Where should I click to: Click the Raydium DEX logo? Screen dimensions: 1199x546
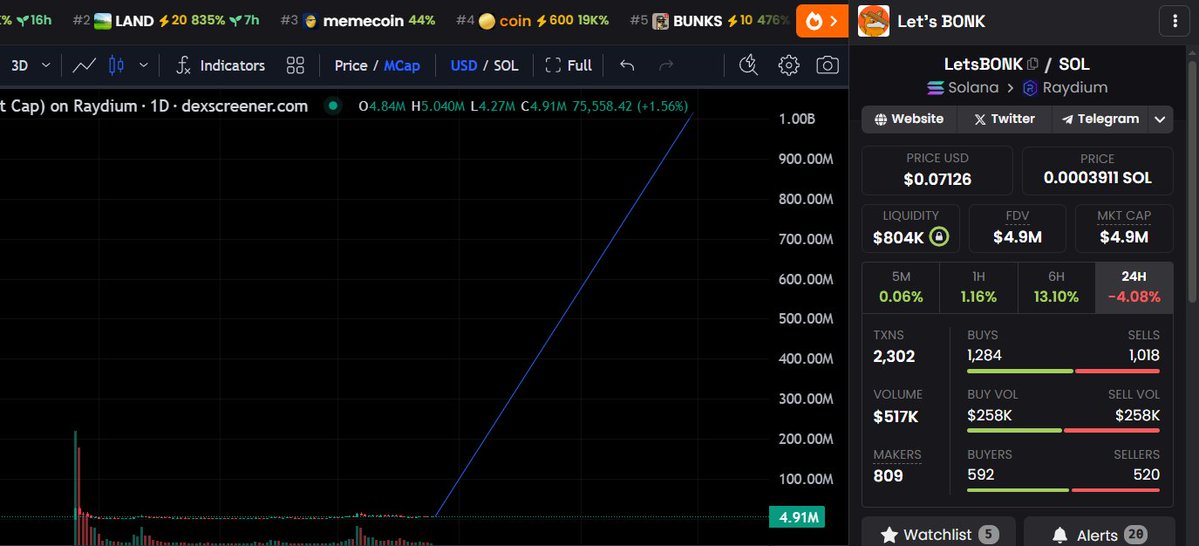(1030, 88)
